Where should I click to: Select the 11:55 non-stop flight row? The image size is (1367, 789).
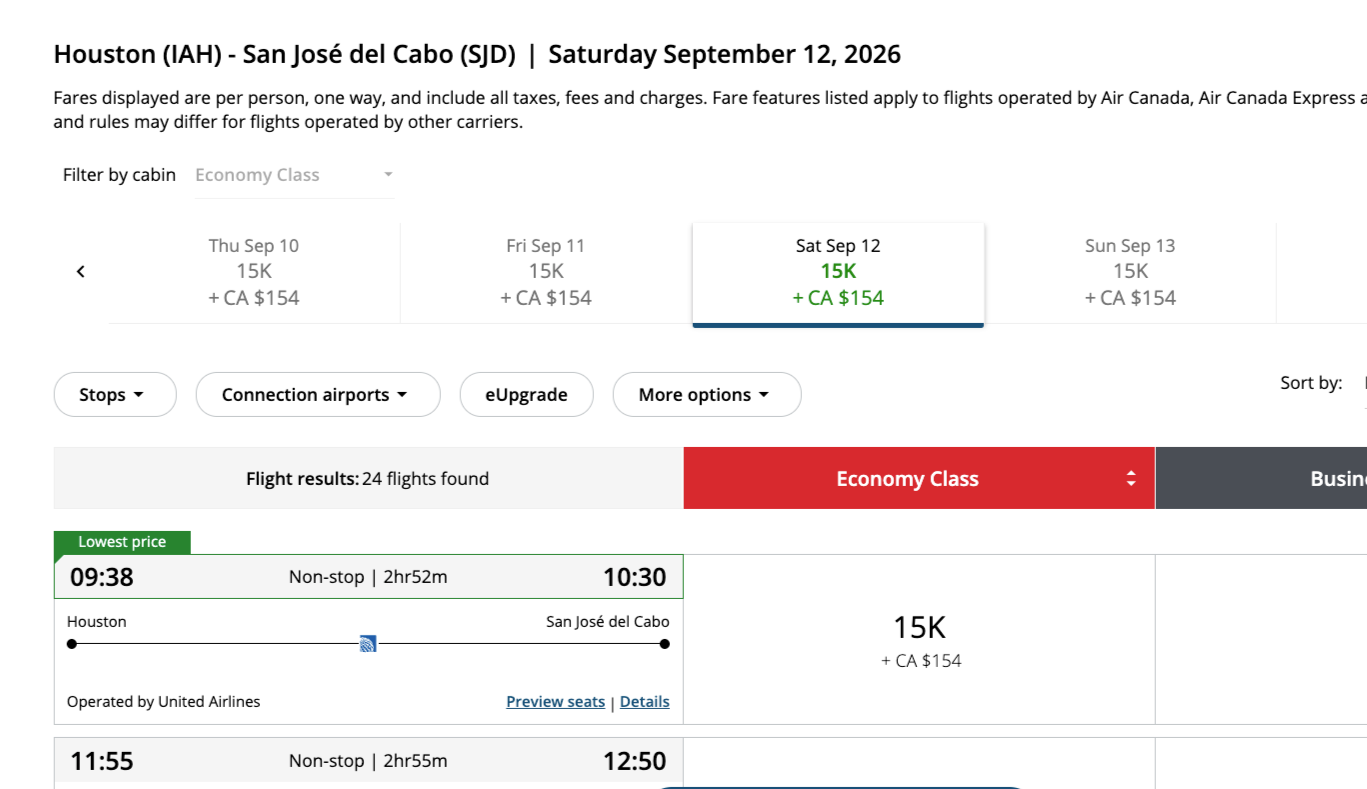click(x=368, y=762)
